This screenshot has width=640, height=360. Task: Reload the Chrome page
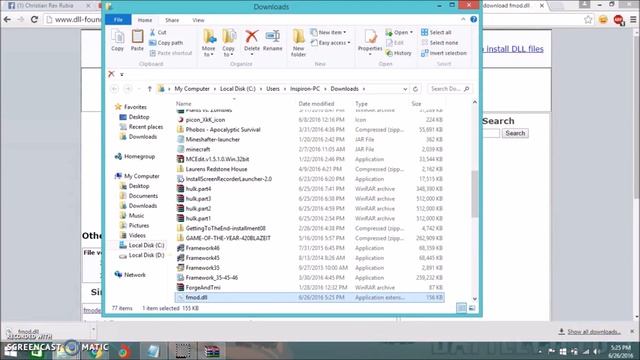pyautogui.click(x=34, y=19)
